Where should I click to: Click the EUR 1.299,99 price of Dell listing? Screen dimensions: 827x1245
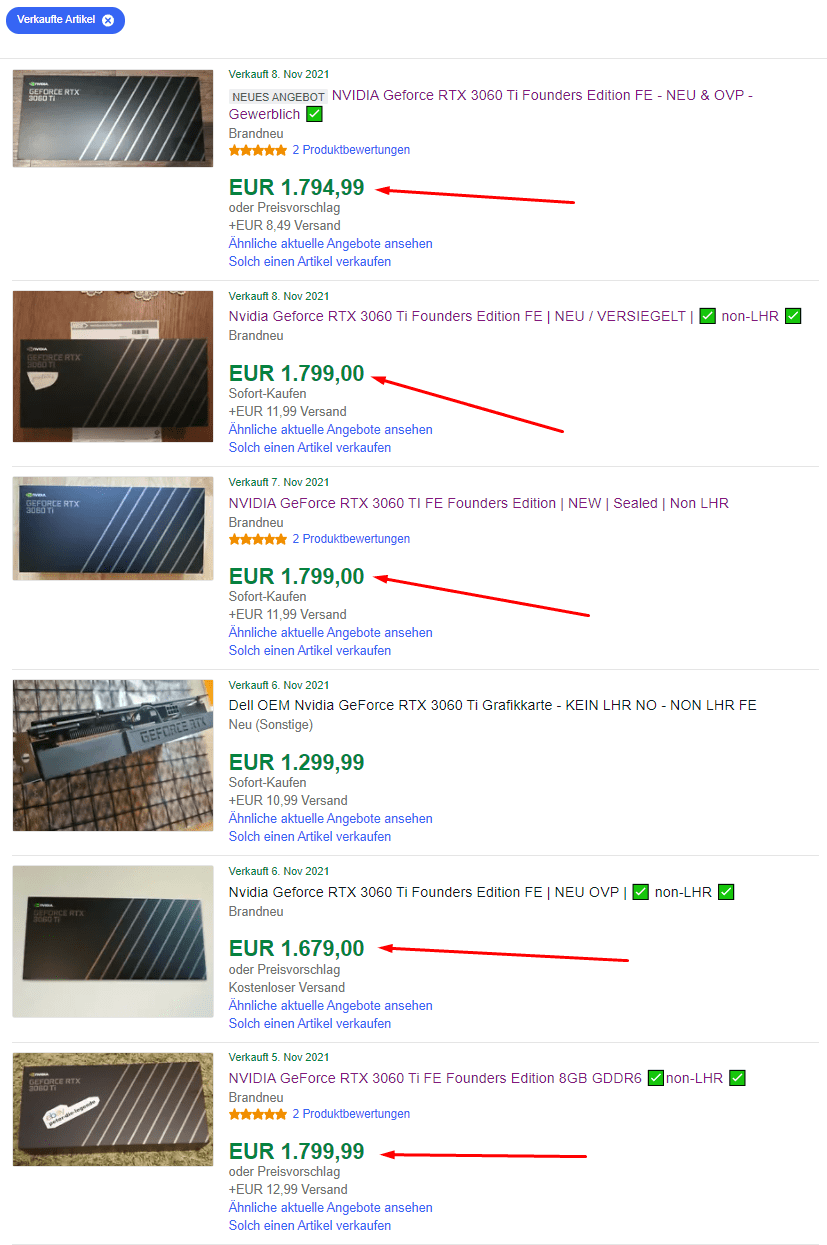pos(297,762)
